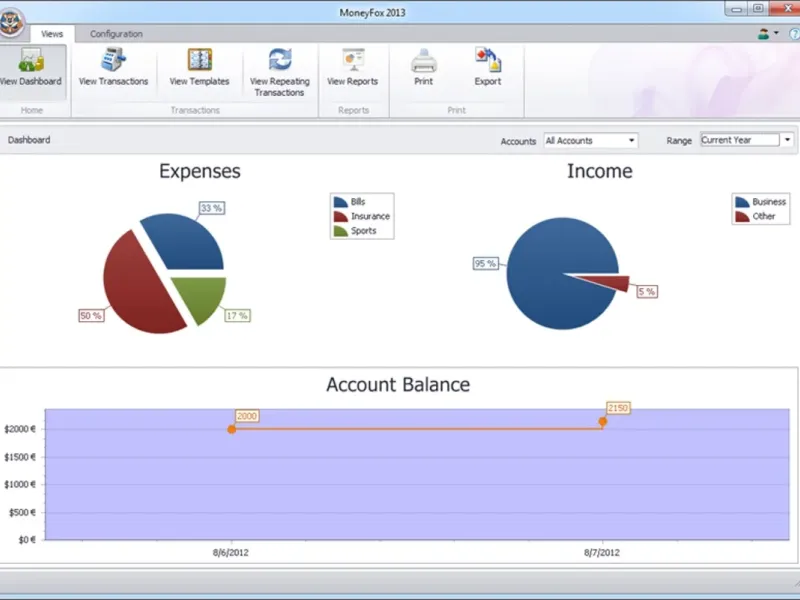This screenshot has width=800, height=600.
Task: Click the Insurance legend swatch
Action: [341, 216]
